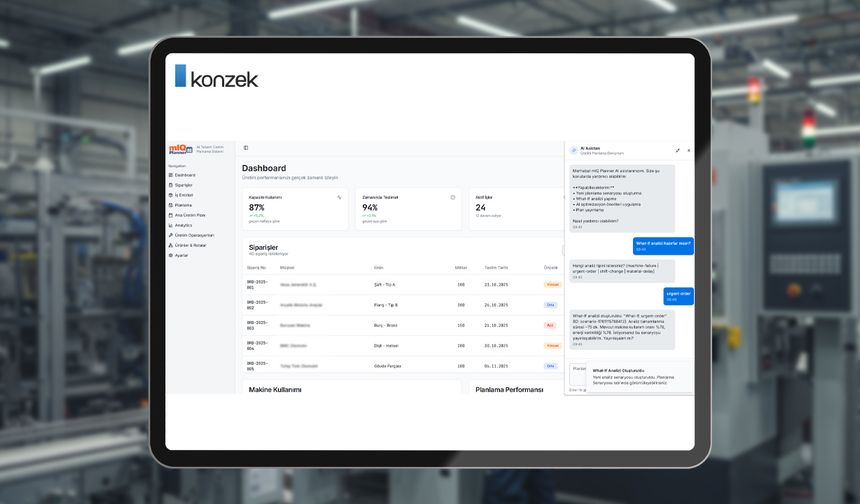The width and height of the screenshot is (860, 504).
Task: Expand the AI Asistan panel
Action: [x=677, y=150]
